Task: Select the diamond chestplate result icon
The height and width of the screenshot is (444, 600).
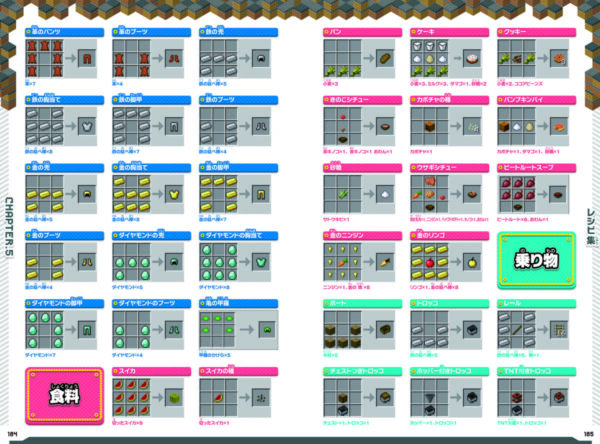Action: 261,262
